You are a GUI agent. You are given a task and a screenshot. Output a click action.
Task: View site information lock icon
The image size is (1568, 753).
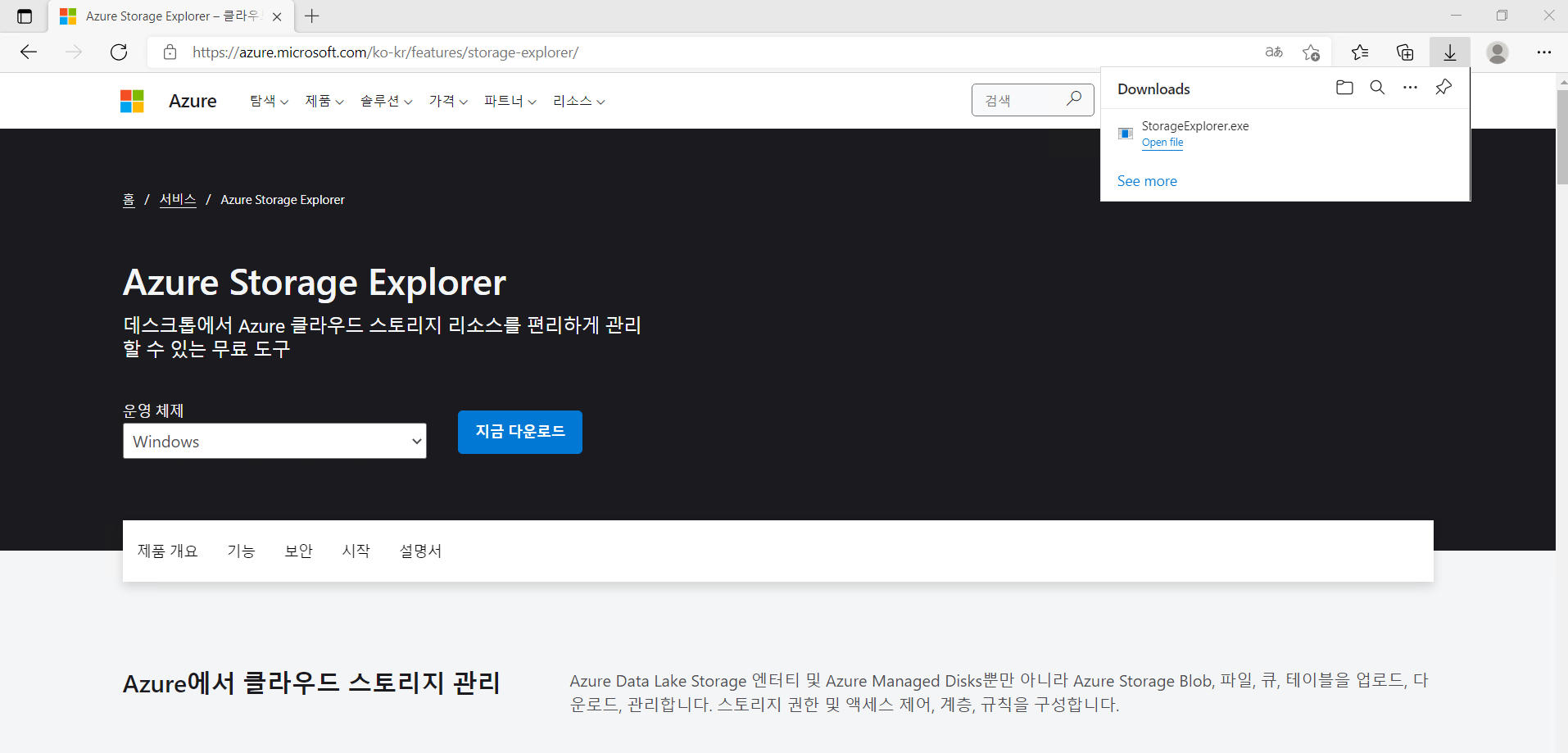[170, 52]
